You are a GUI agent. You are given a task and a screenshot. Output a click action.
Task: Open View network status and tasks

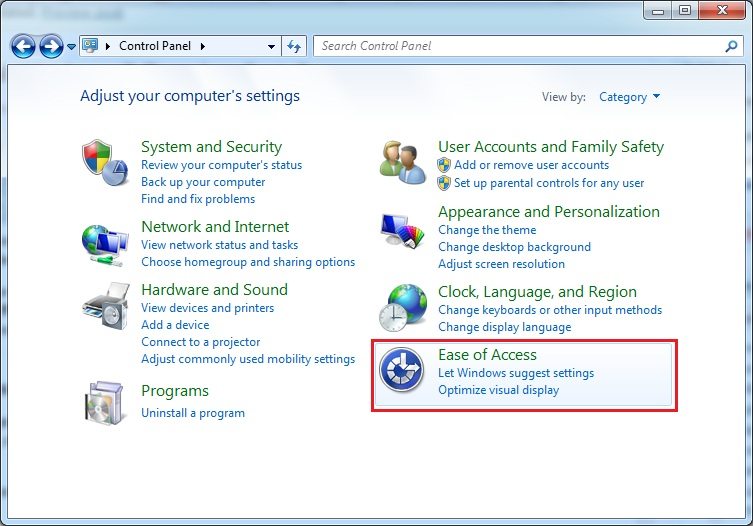point(219,245)
